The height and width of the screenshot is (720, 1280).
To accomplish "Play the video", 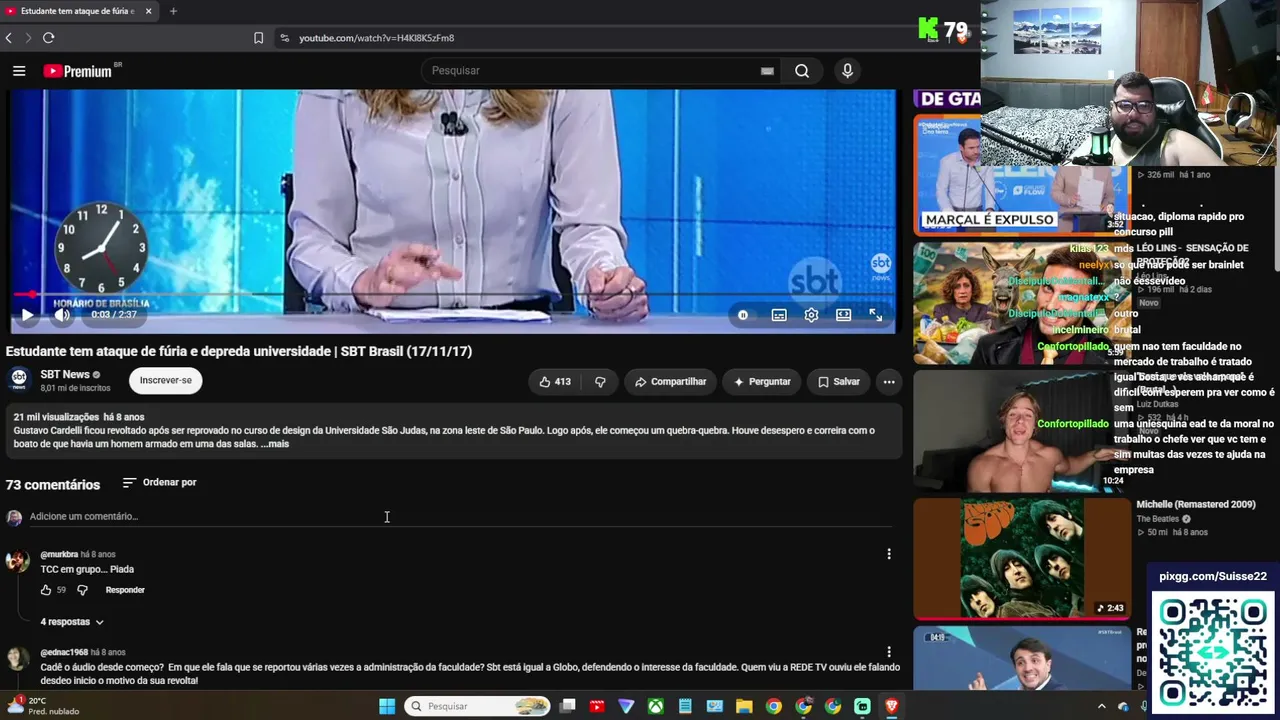I will (27, 315).
